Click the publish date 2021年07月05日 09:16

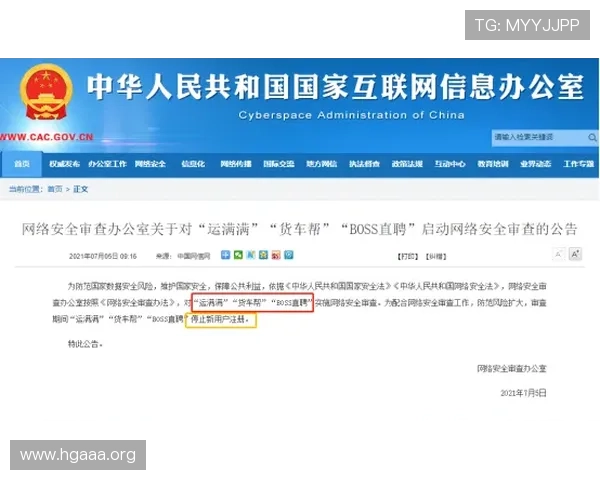[103, 256]
